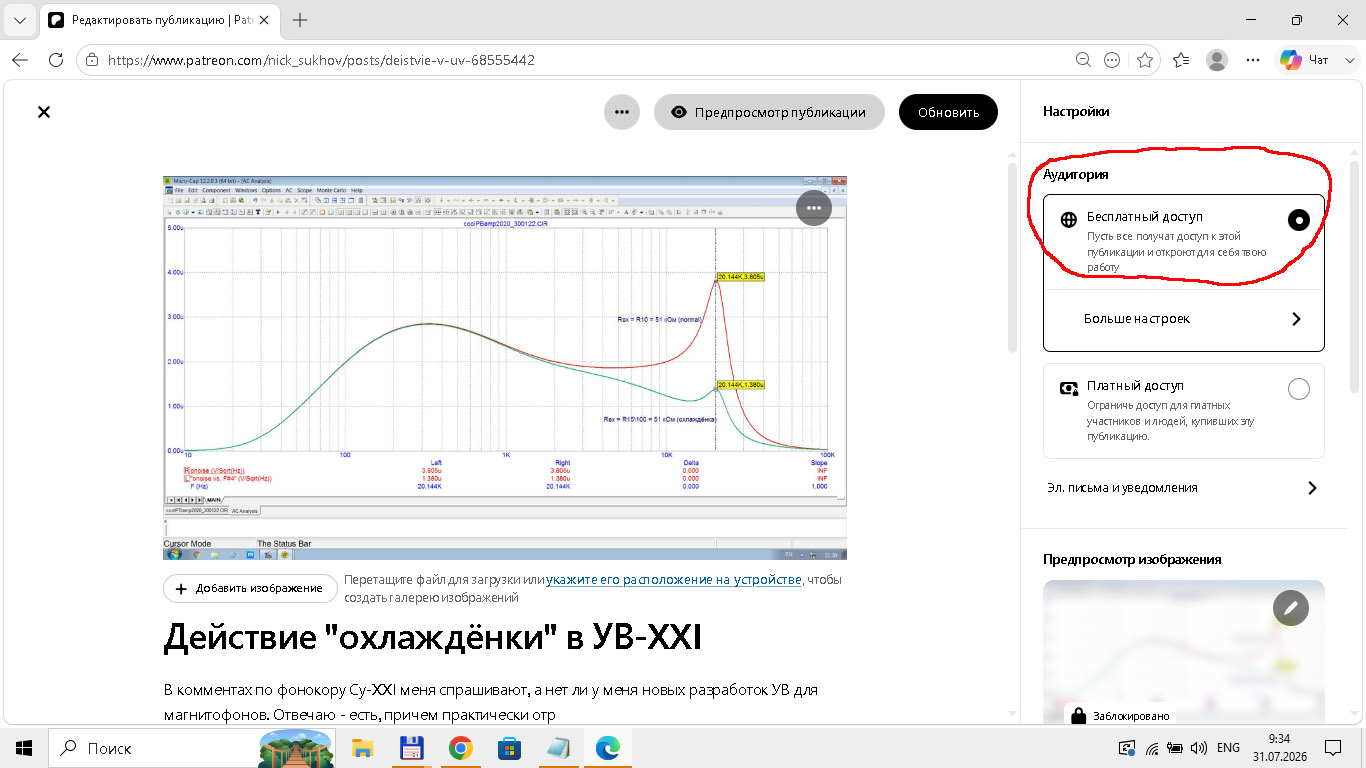Screen dimensions: 1366x768
Task: Click the address-bar icon left of the favorites star
Action: (x=1112, y=60)
